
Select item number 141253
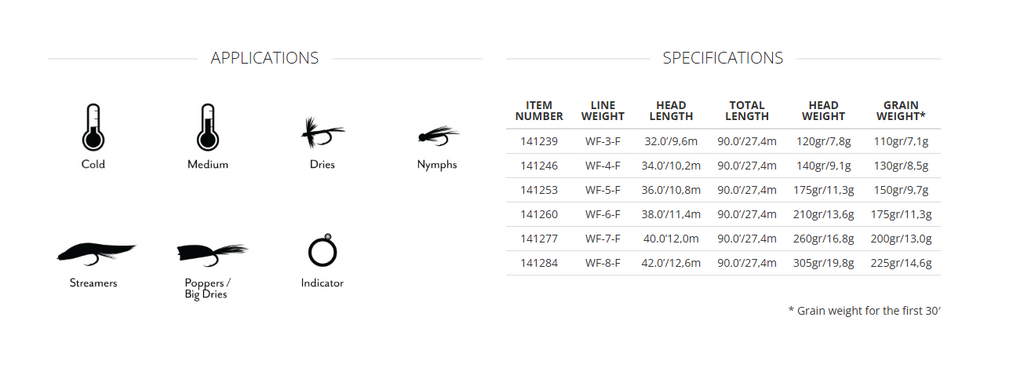(x=539, y=190)
